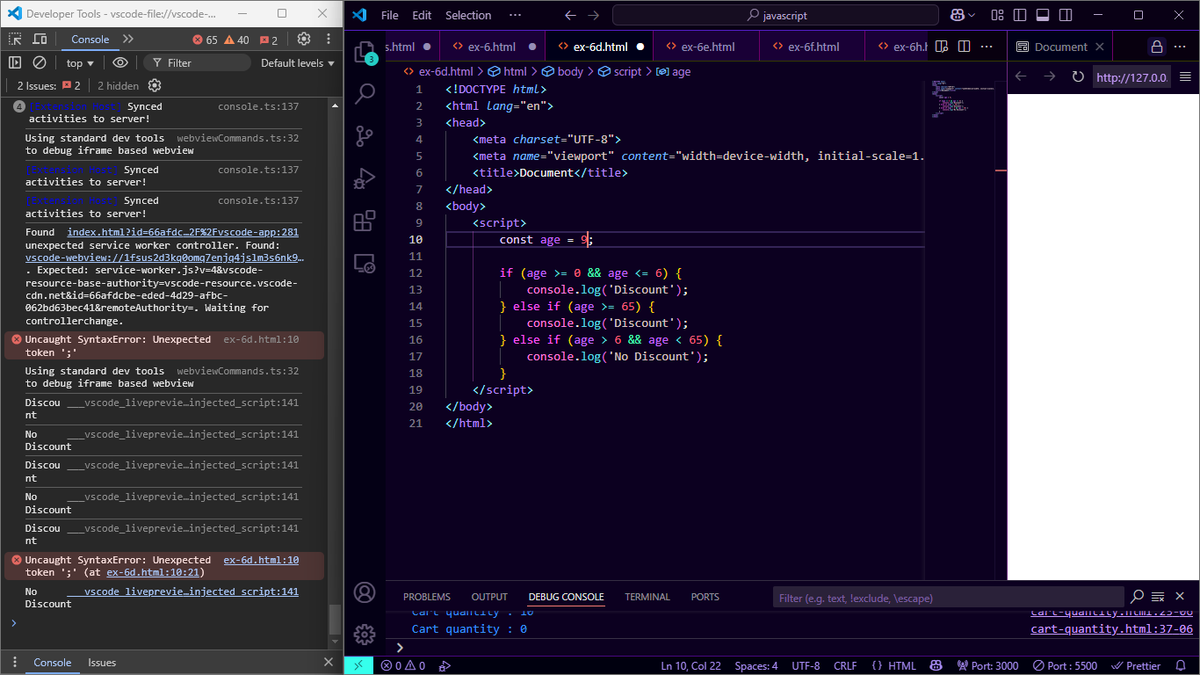This screenshot has width=1200, height=675.
Task: Clear the console in DevTools
Action: pos(40,63)
